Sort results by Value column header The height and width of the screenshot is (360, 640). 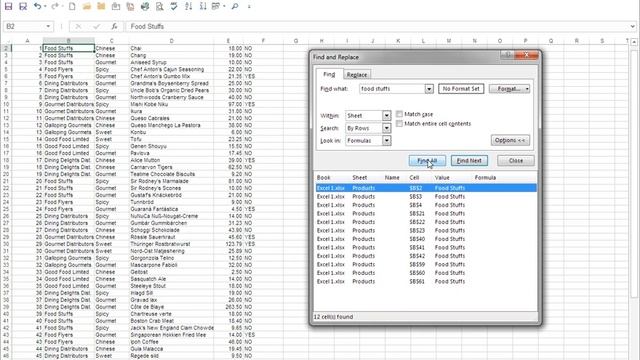pos(442,178)
